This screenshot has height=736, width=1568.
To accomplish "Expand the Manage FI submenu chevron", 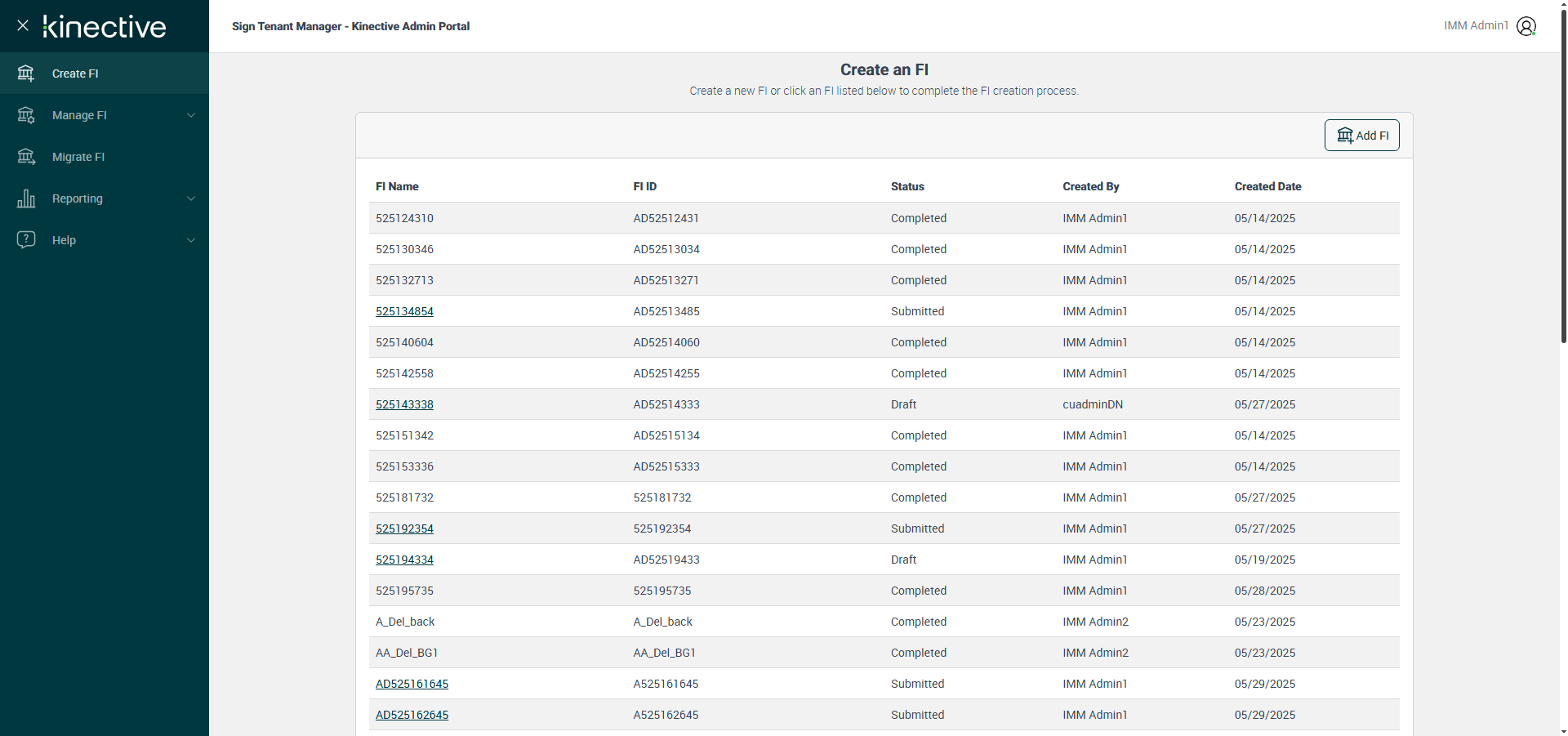I will (191, 115).
